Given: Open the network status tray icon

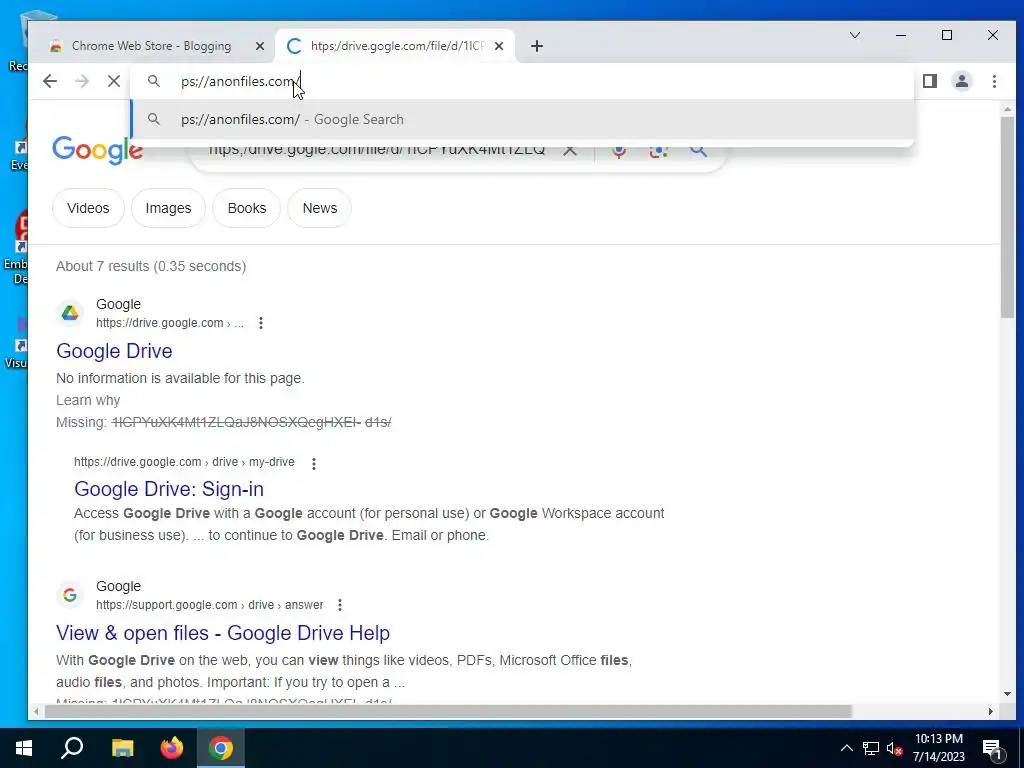Looking at the screenshot, I should coord(871,748).
